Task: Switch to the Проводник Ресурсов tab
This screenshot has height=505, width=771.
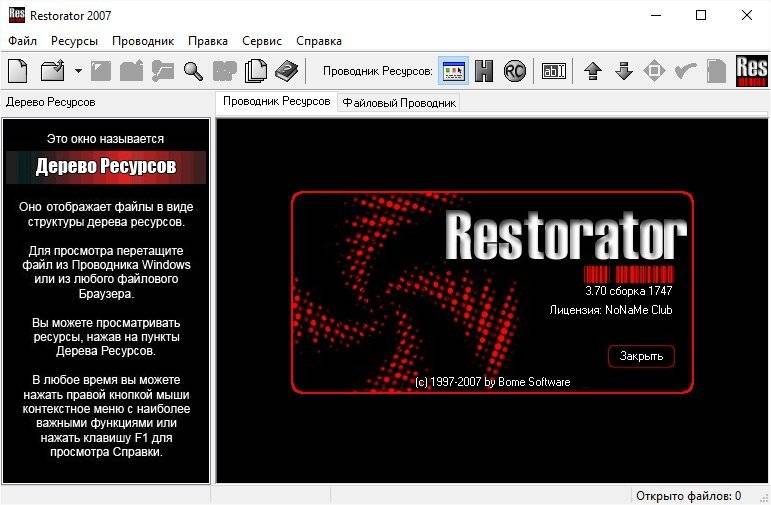Action: coord(276,102)
